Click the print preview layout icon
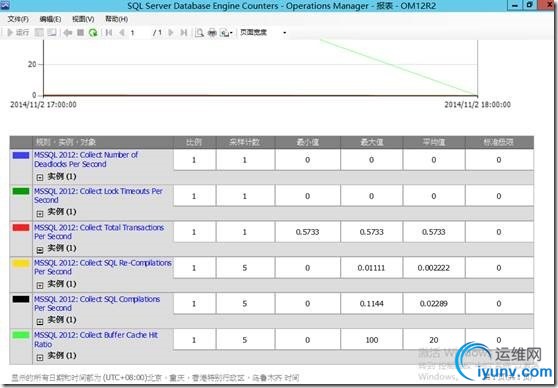Viewport: 558px width, 388px height. 199,33
